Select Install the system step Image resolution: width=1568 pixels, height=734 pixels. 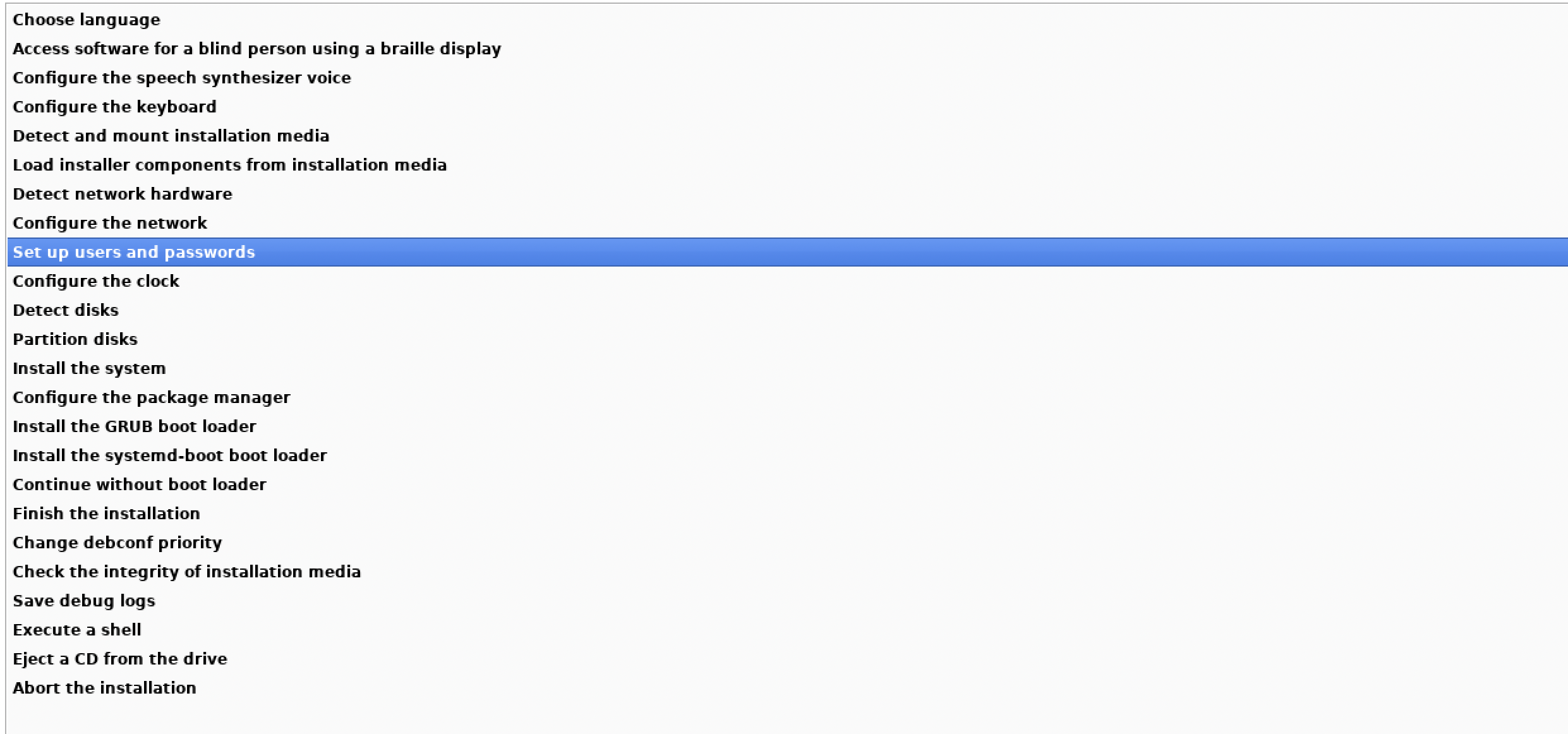click(x=89, y=368)
